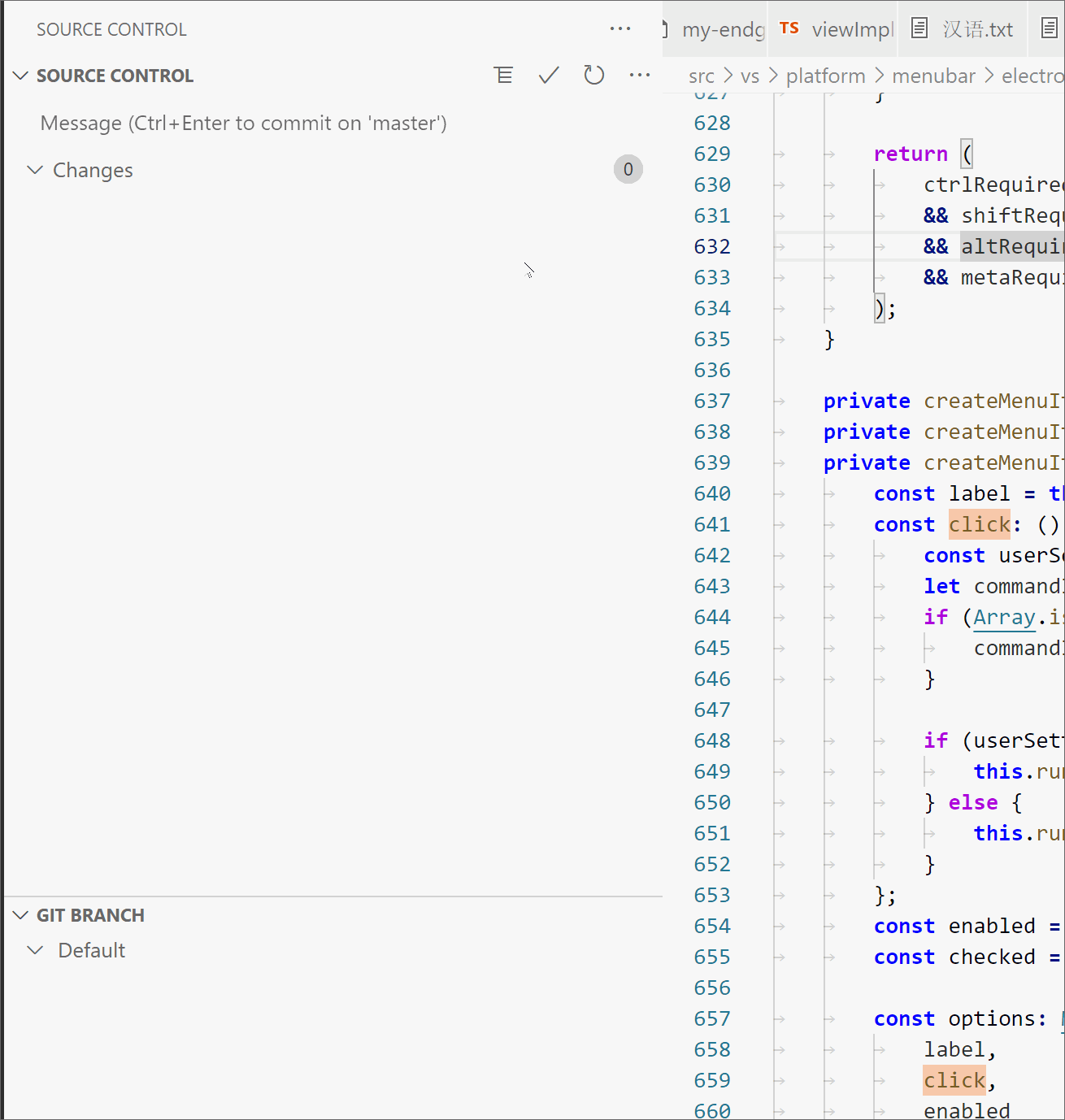Toggle View as Tree in Source Control

click(x=504, y=75)
